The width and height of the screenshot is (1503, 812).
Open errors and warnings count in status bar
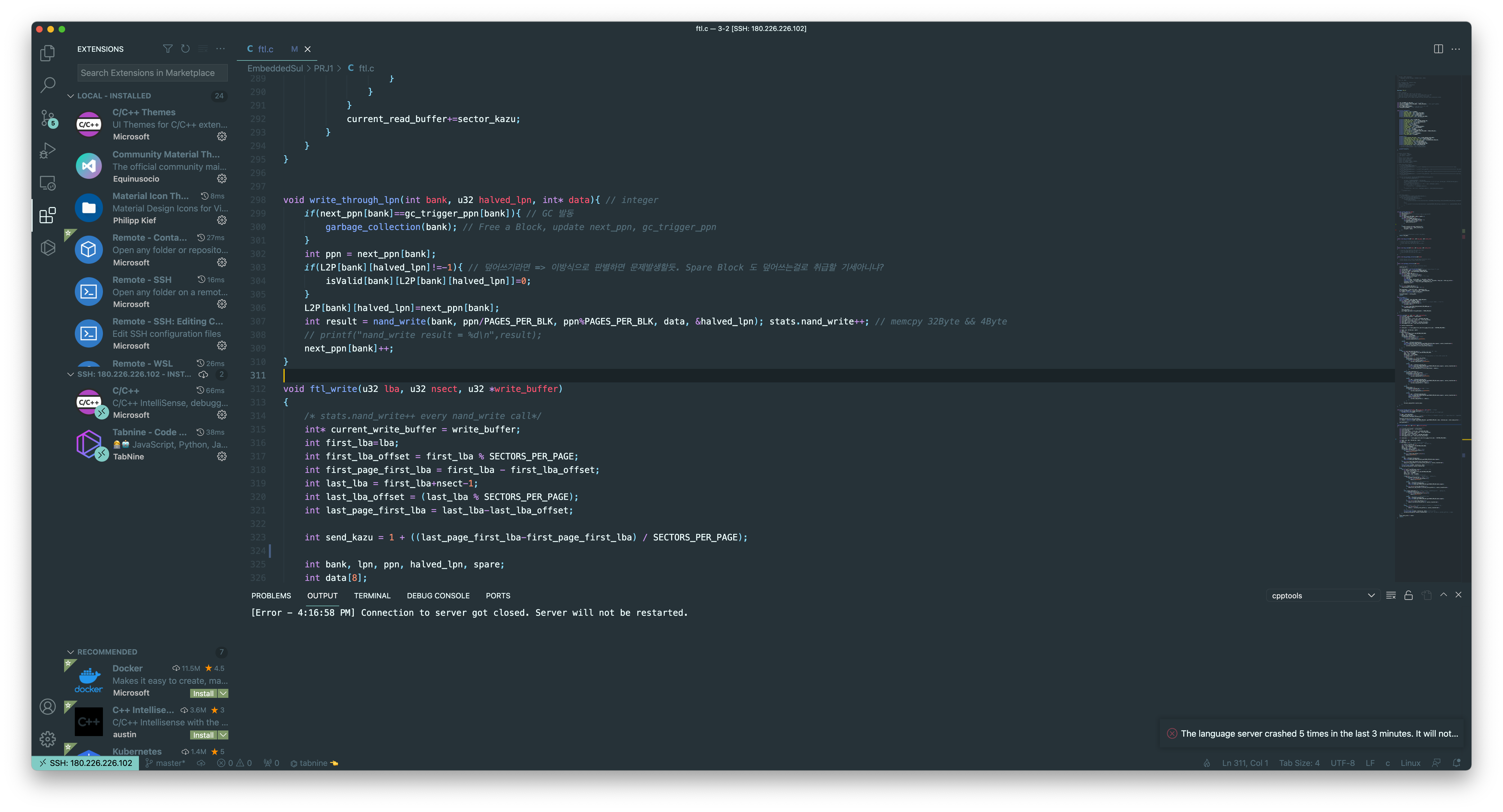(235, 763)
